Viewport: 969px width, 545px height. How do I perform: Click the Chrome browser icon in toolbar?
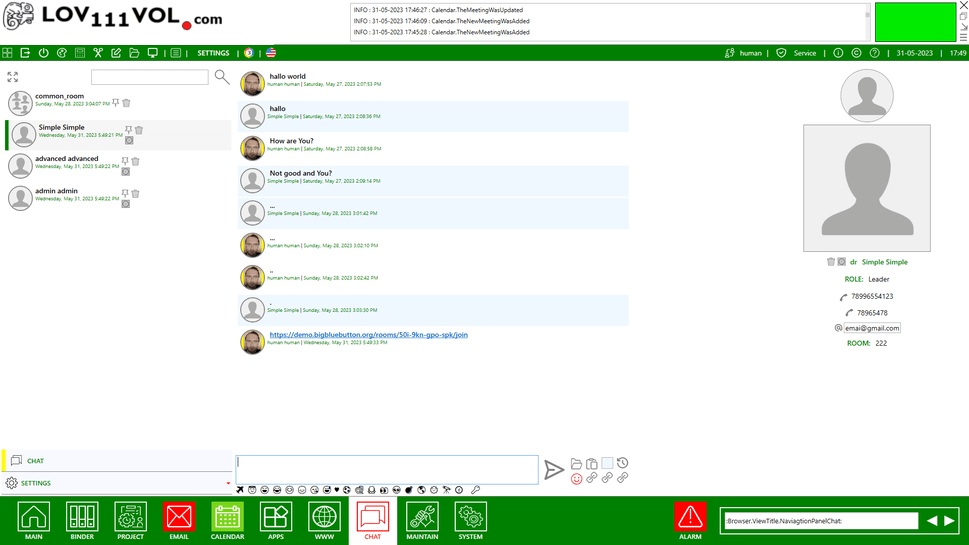248,53
